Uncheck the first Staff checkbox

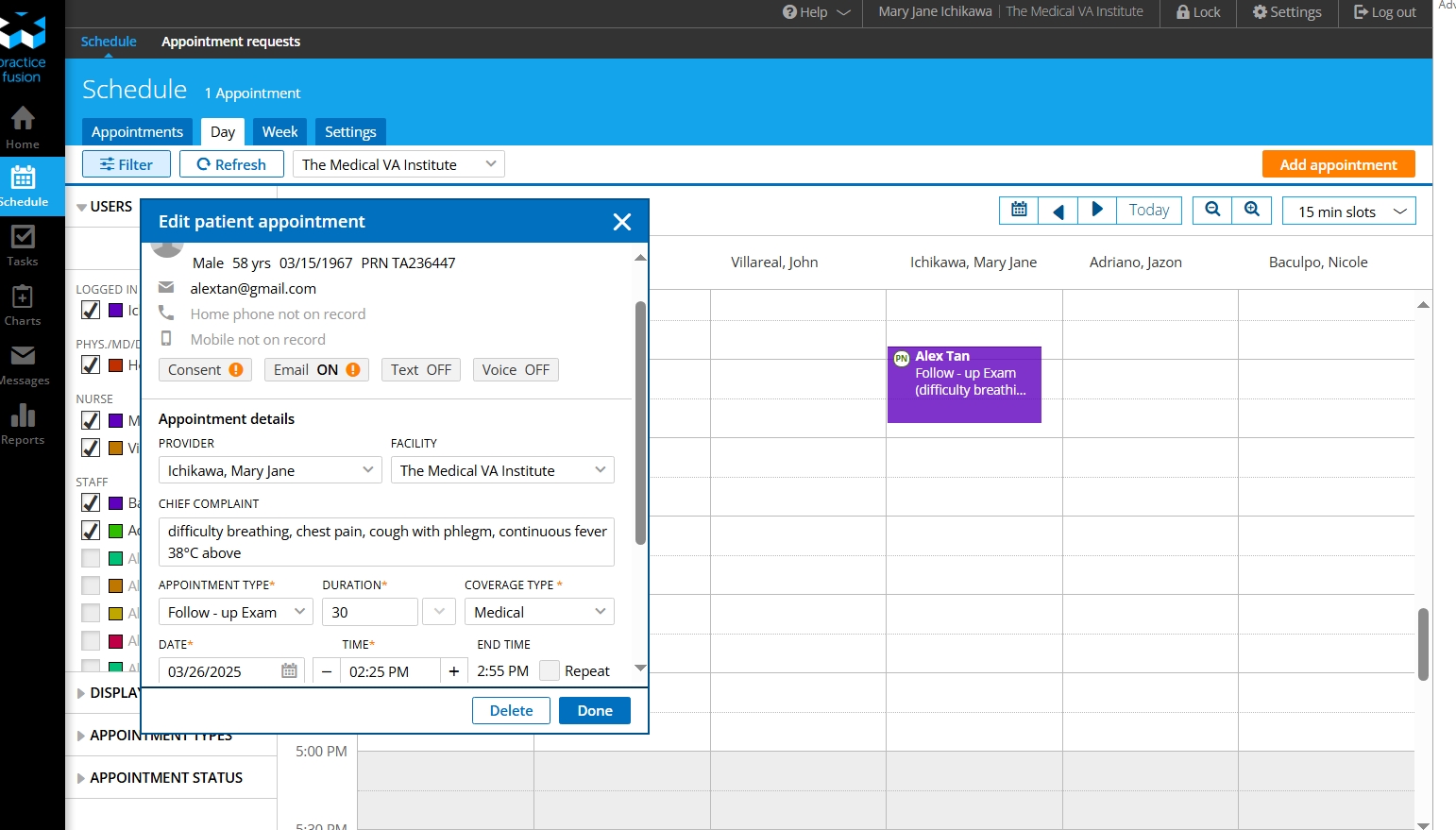click(x=91, y=502)
